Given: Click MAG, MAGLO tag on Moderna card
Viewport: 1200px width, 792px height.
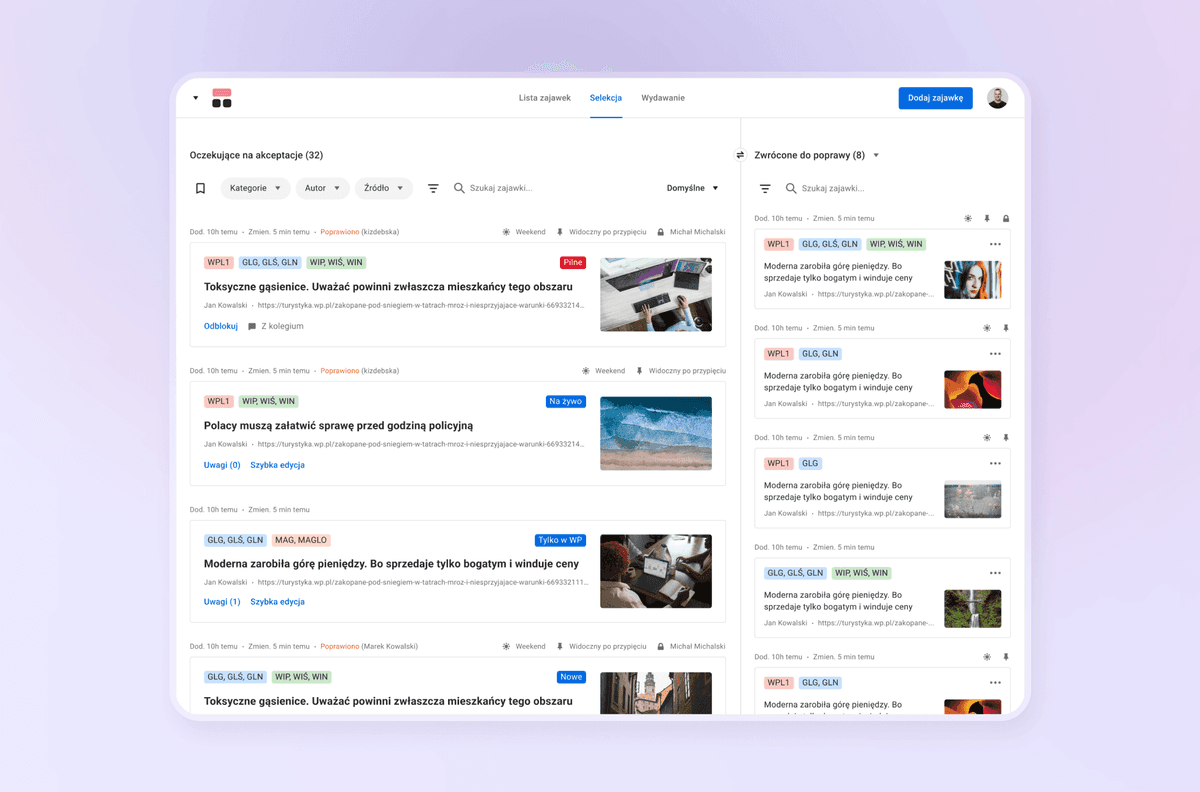Looking at the screenshot, I should [301, 540].
